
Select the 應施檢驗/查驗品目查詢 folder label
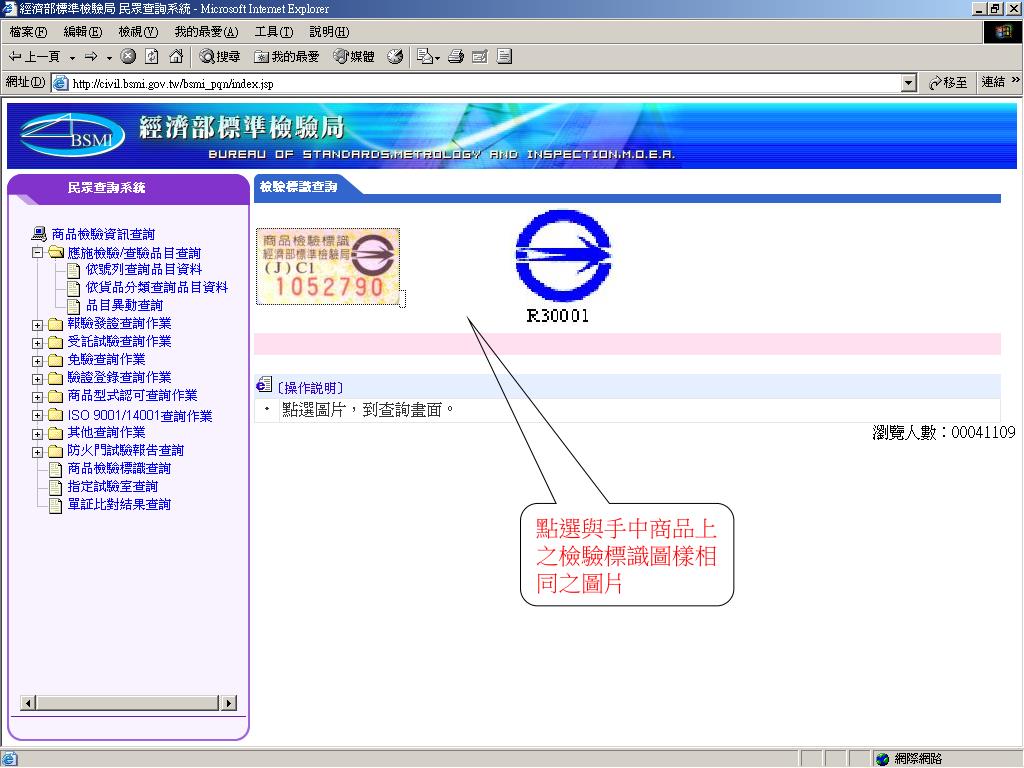[134, 253]
